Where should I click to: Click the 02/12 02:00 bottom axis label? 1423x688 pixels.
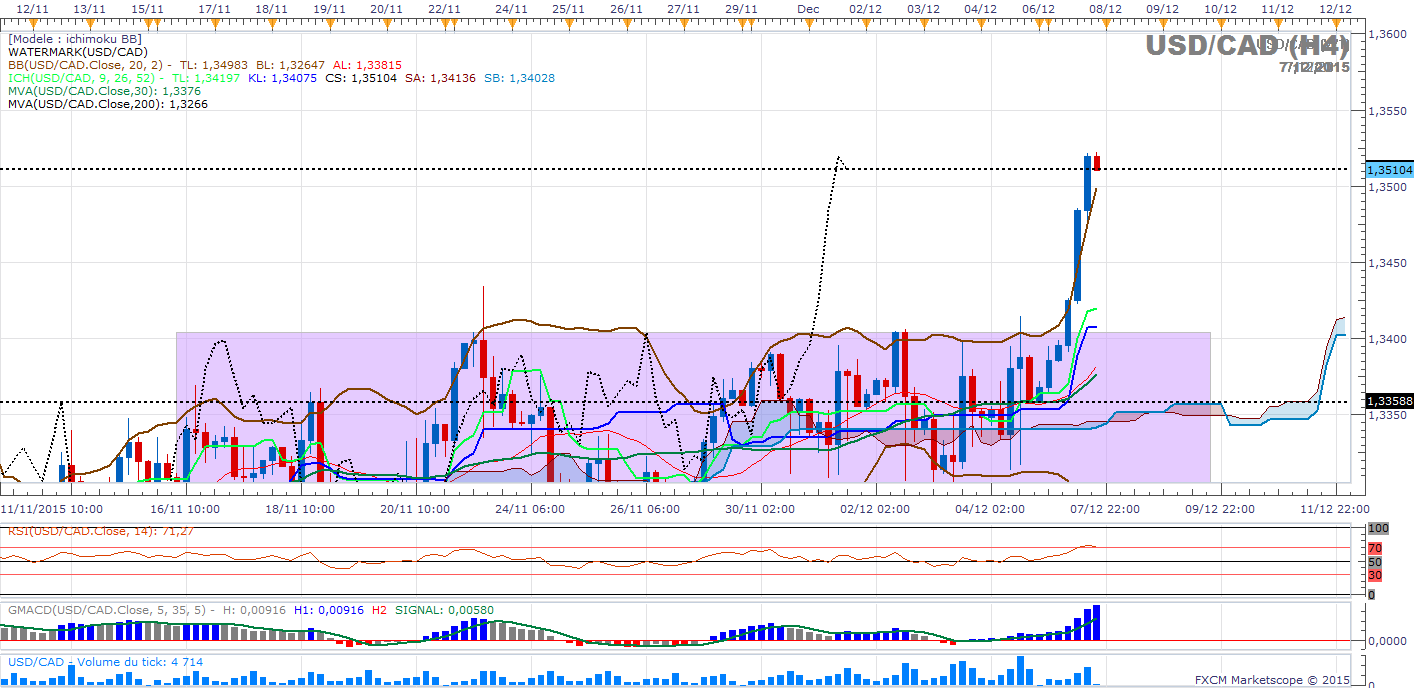(x=875, y=508)
